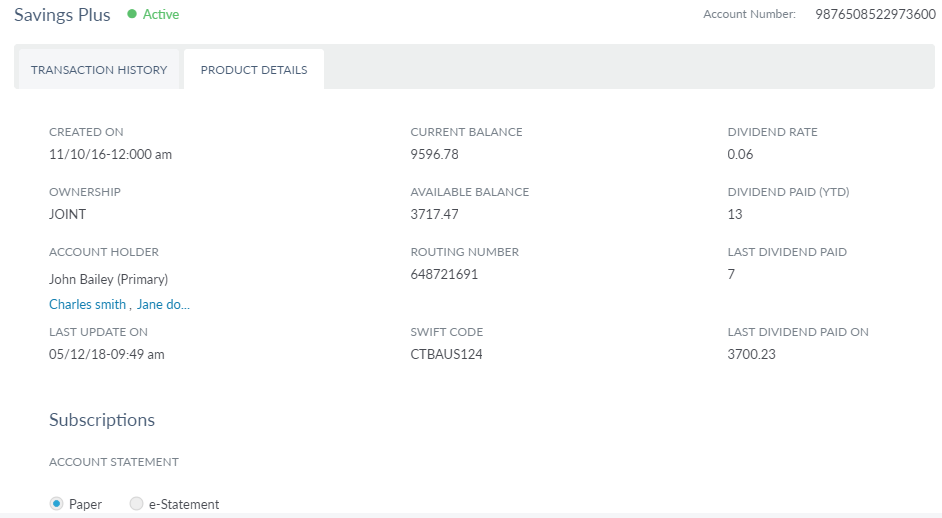
Task: Click the SWIFT code CTBAUS124
Action: (446, 354)
